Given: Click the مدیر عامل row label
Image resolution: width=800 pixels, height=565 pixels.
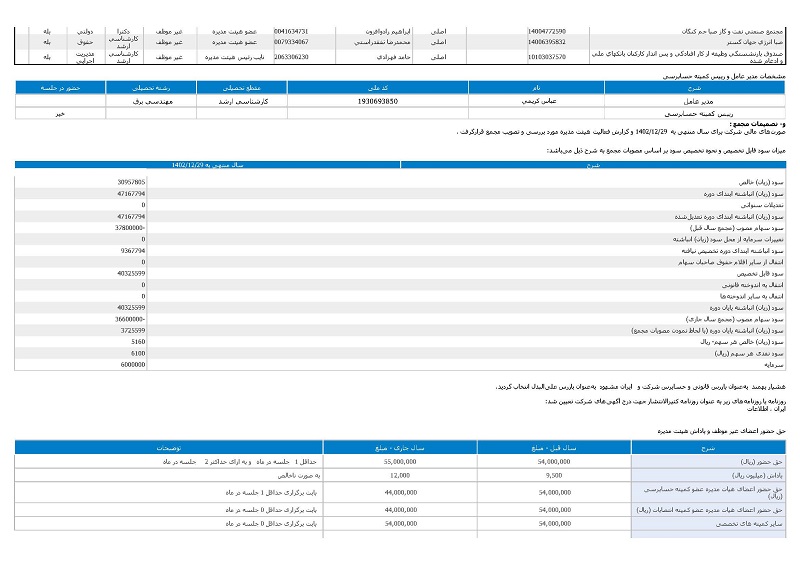Looking at the screenshot, I should pyautogui.click(x=698, y=101).
